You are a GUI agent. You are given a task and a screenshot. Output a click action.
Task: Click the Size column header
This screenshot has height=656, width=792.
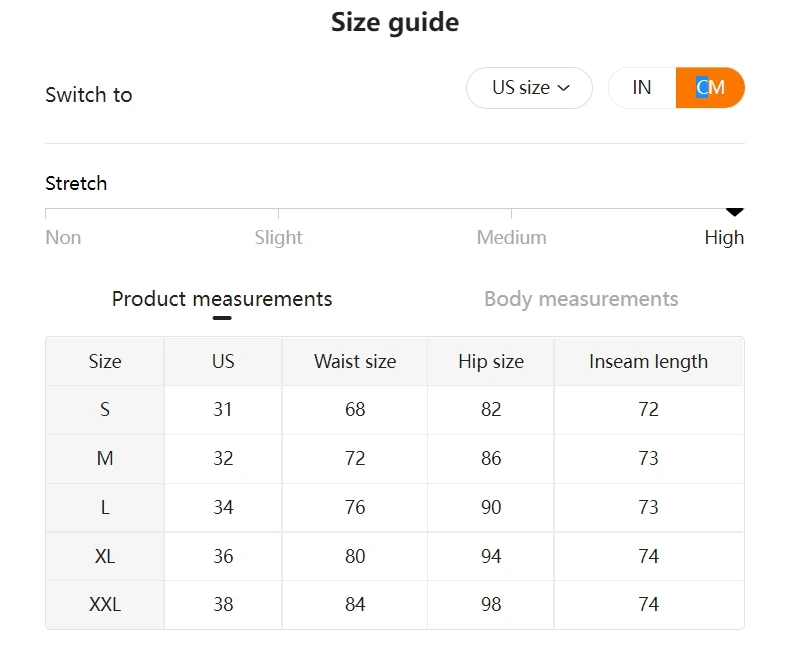[x=105, y=362]
